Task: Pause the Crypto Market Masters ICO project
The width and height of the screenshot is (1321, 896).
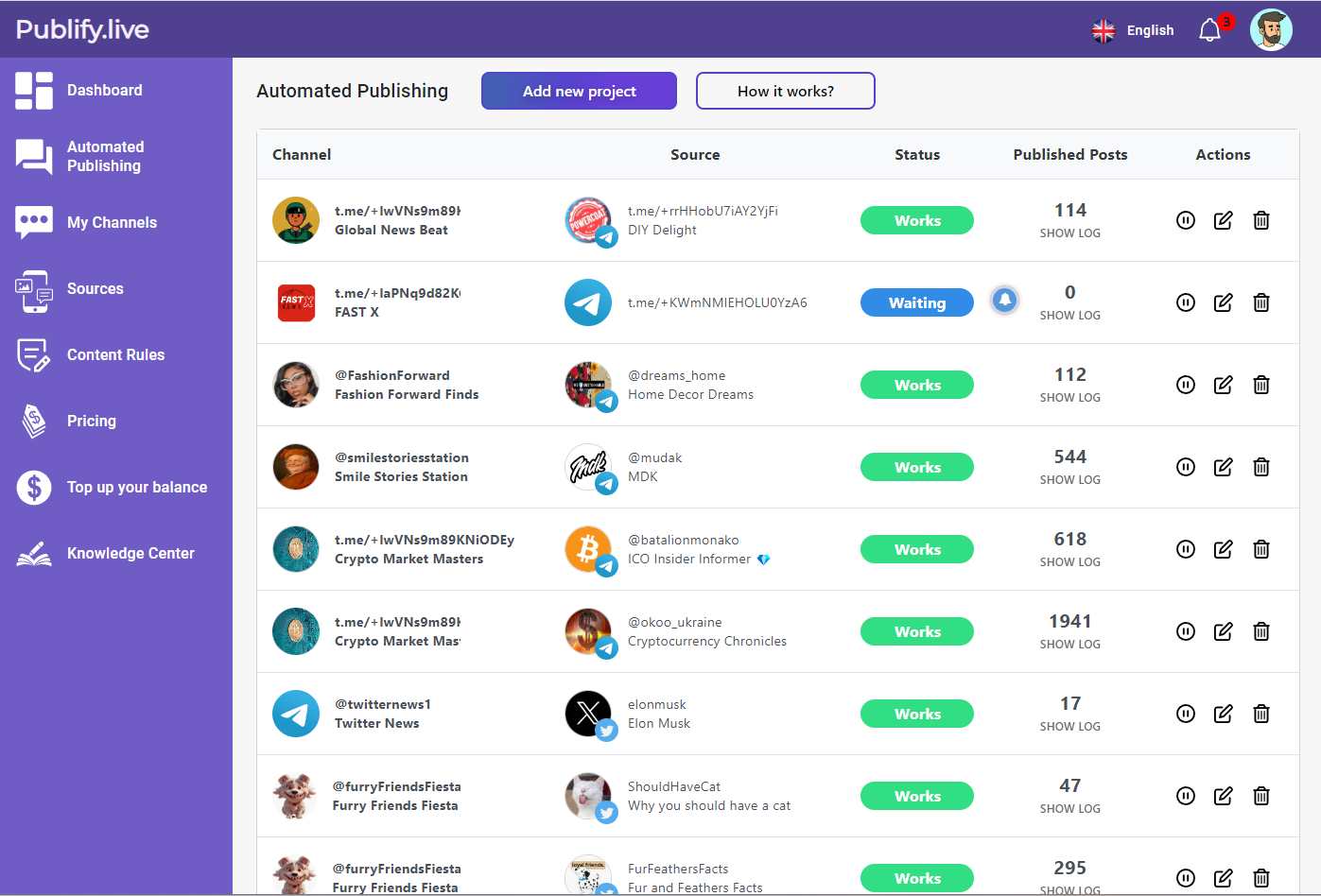Action: tap(1186, 549)
